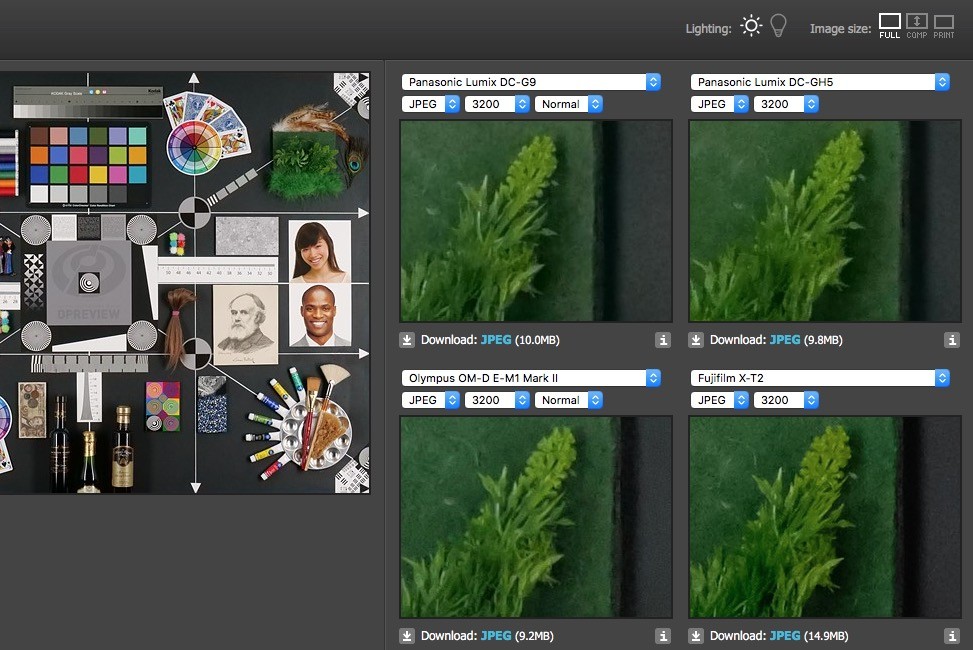The image size is (973, 650).
Task: Open the Normal mode dropdown for Lumix DC-G9
Action: (x=568, y=104)
